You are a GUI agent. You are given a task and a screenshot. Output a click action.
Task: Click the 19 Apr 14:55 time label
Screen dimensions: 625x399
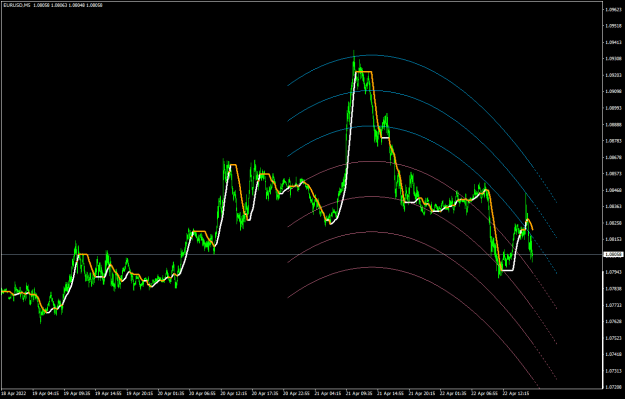108,393
